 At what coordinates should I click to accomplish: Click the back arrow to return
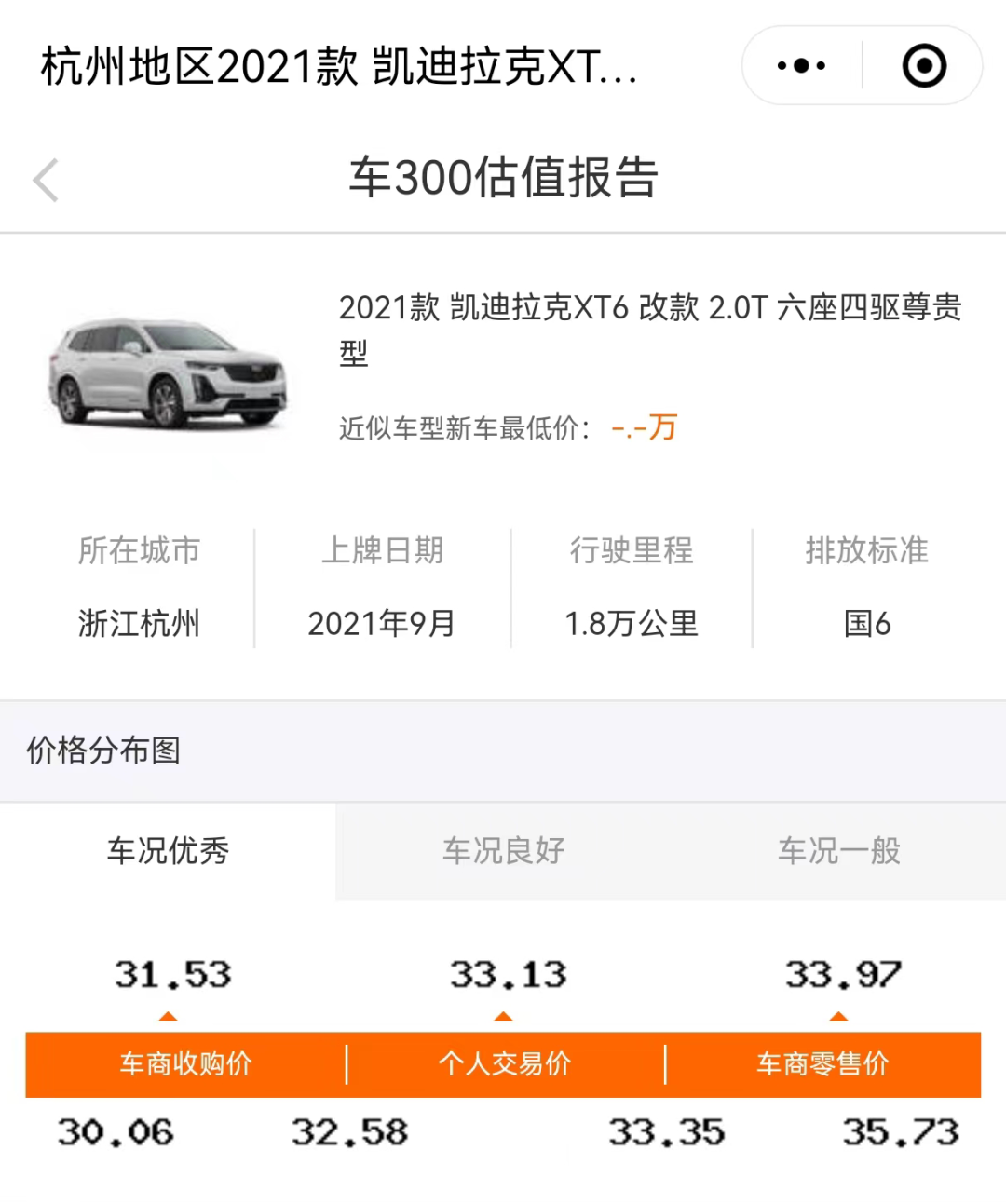point(46,180)
